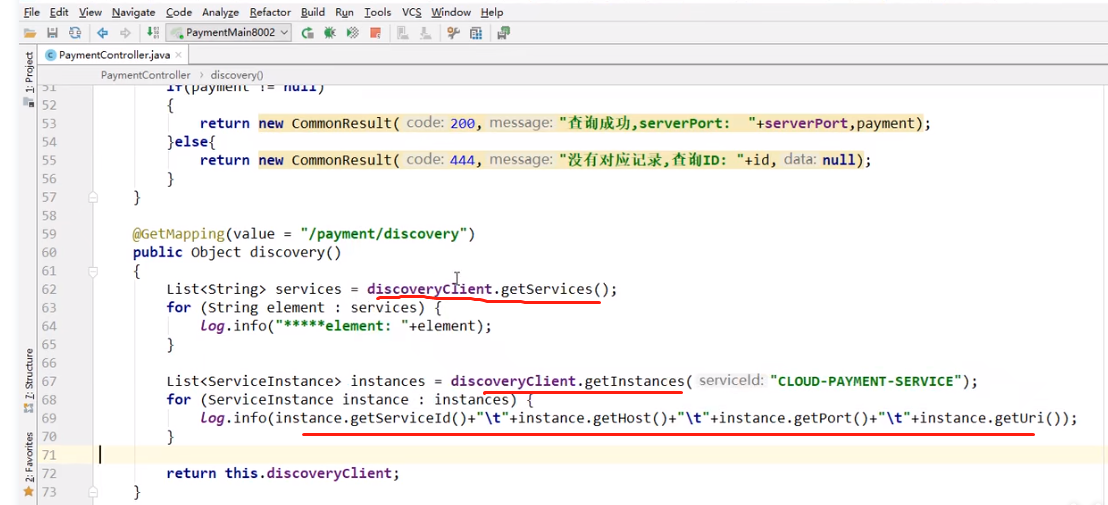
Task: Click PaymentController in the breadcrumb
Action: point(146,75)
